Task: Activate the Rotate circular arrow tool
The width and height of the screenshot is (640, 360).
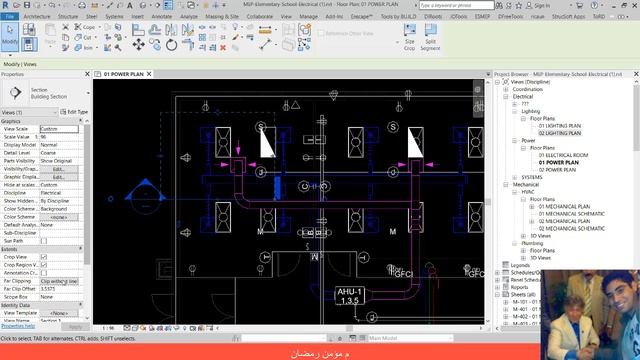Action: coord(171,44)
